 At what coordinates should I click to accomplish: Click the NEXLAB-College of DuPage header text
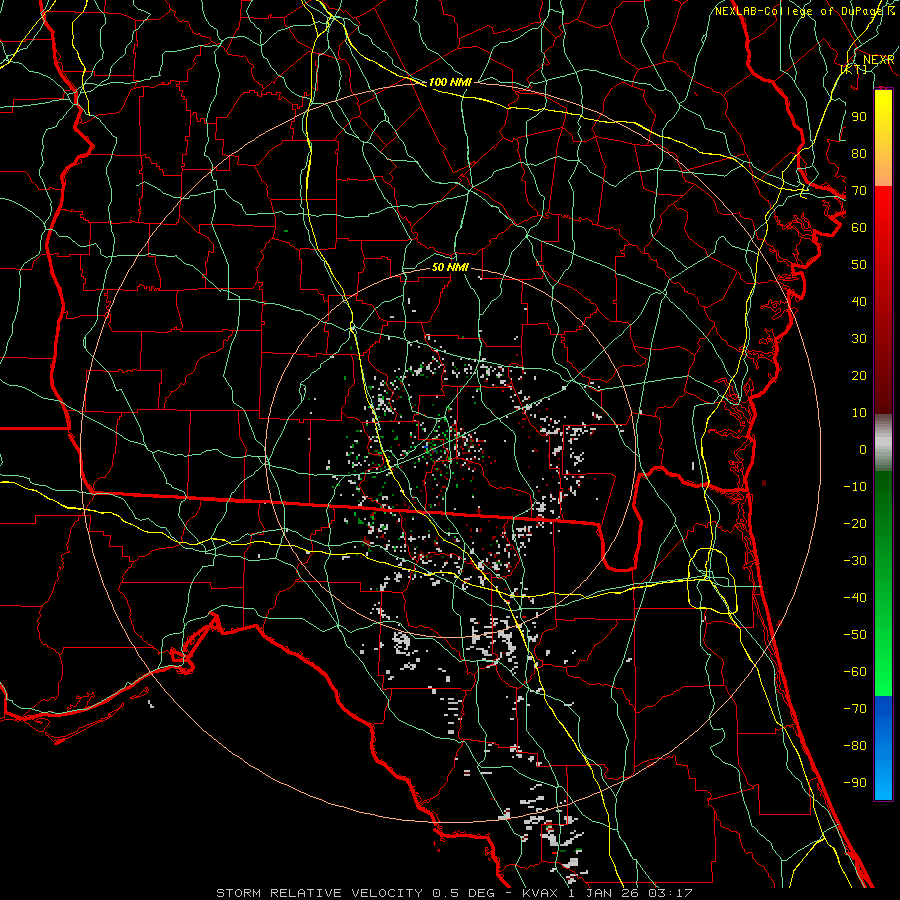(800, 11)
